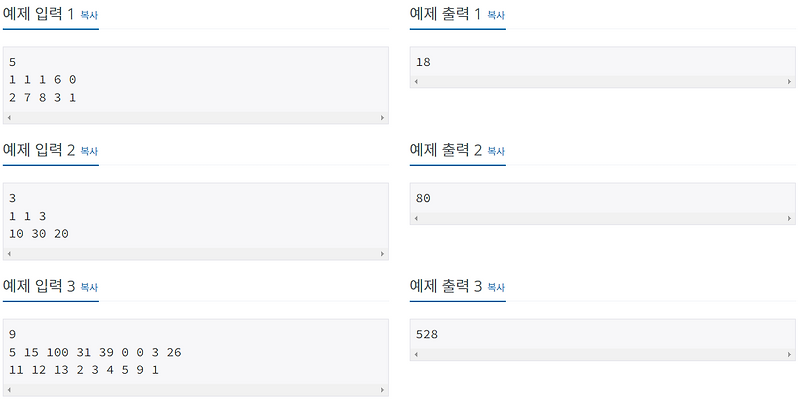Click 복사 next to 예제 입력 2
800x400 pixels.
coord(89,151)
